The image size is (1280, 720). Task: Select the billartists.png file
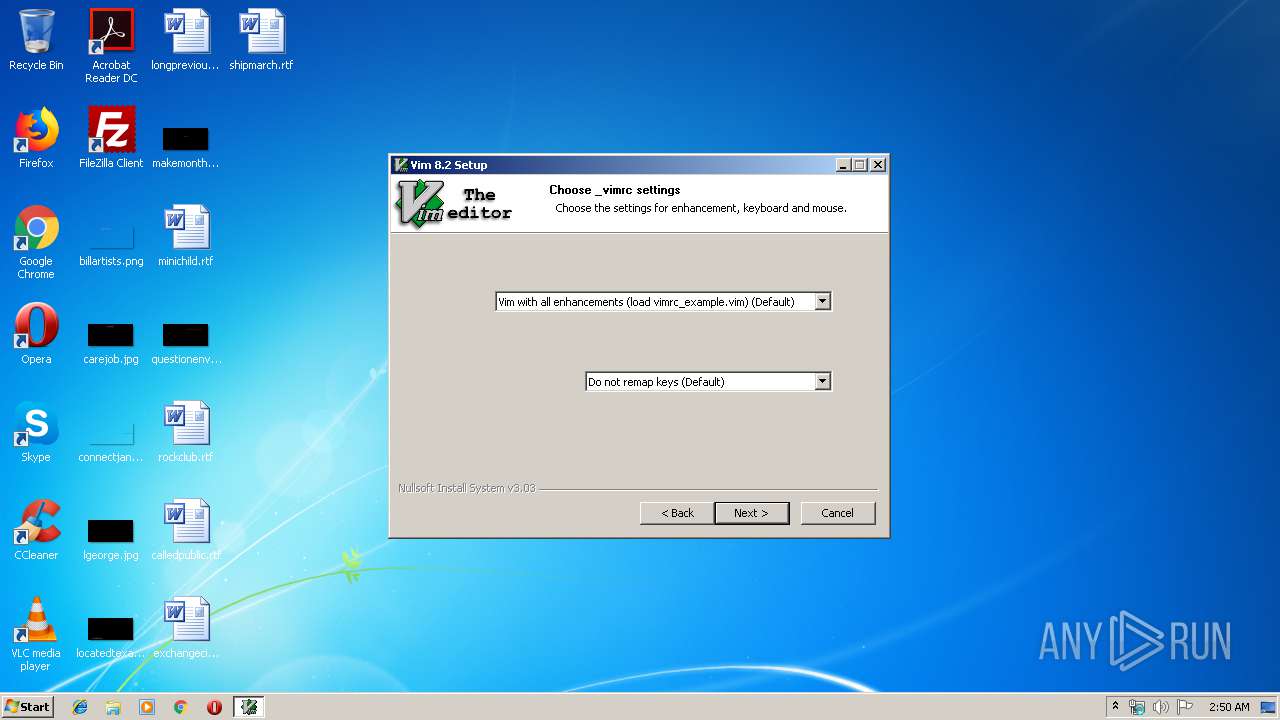111,244
